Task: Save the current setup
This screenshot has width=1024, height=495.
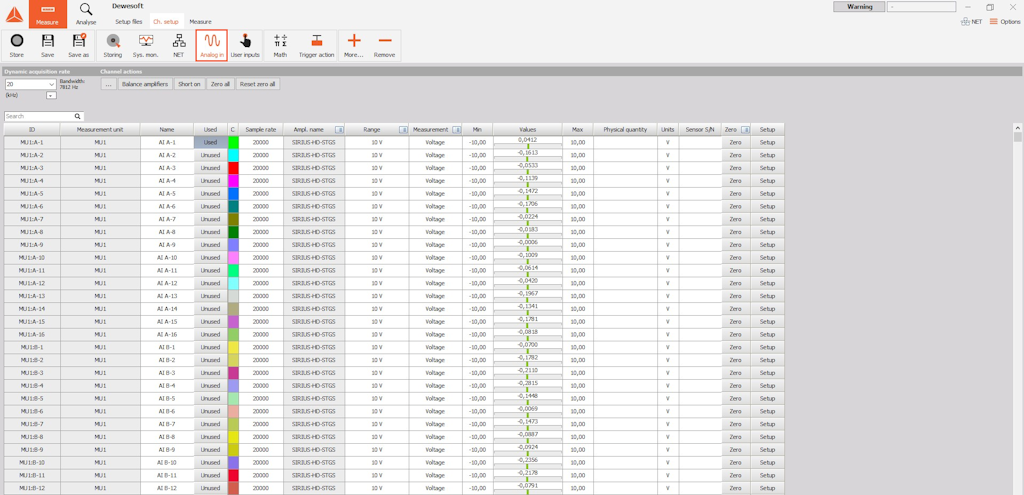Action: (x=48, y=46)
